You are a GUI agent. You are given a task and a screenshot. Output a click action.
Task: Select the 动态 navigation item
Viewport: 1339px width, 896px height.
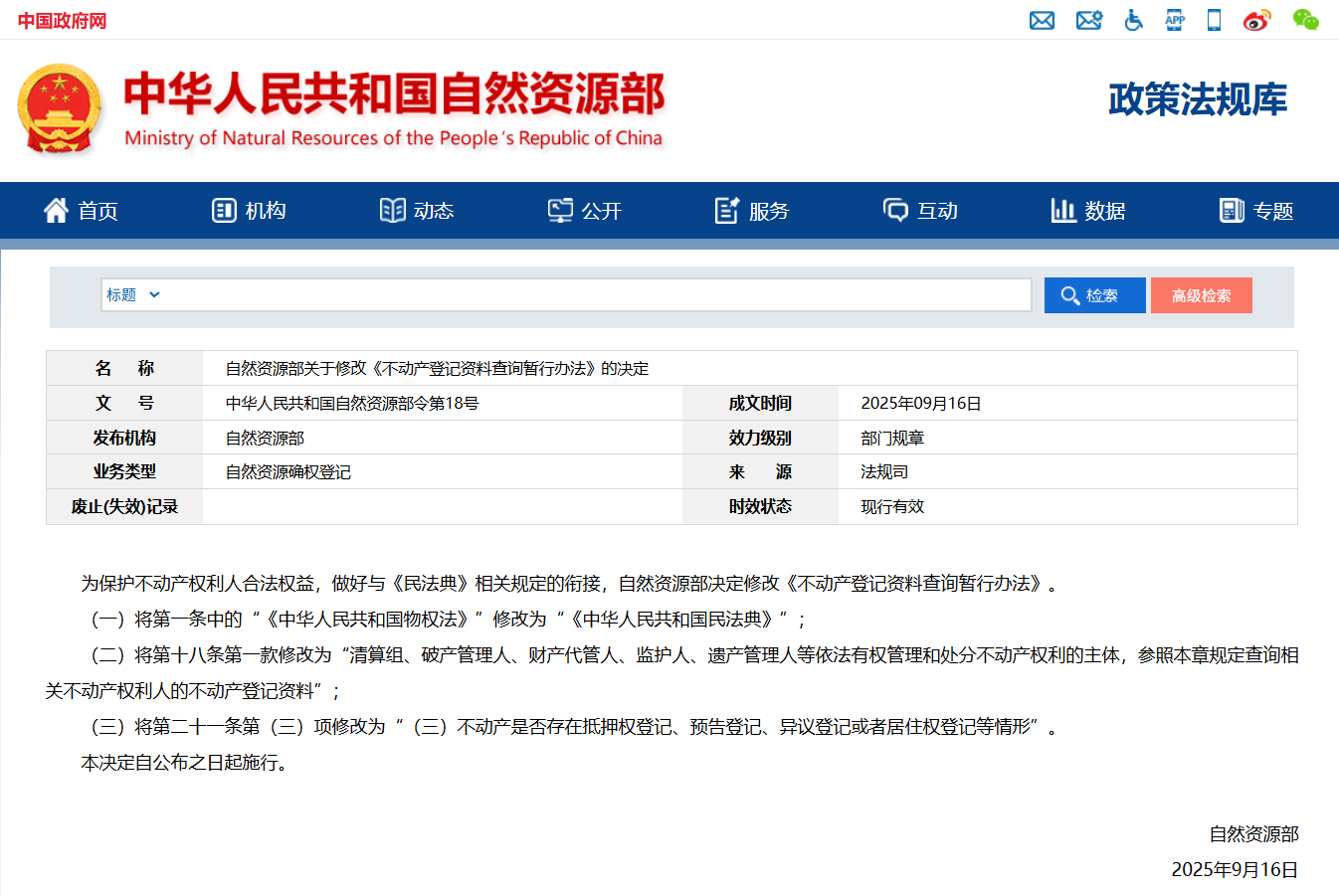(x=417, y=211)
